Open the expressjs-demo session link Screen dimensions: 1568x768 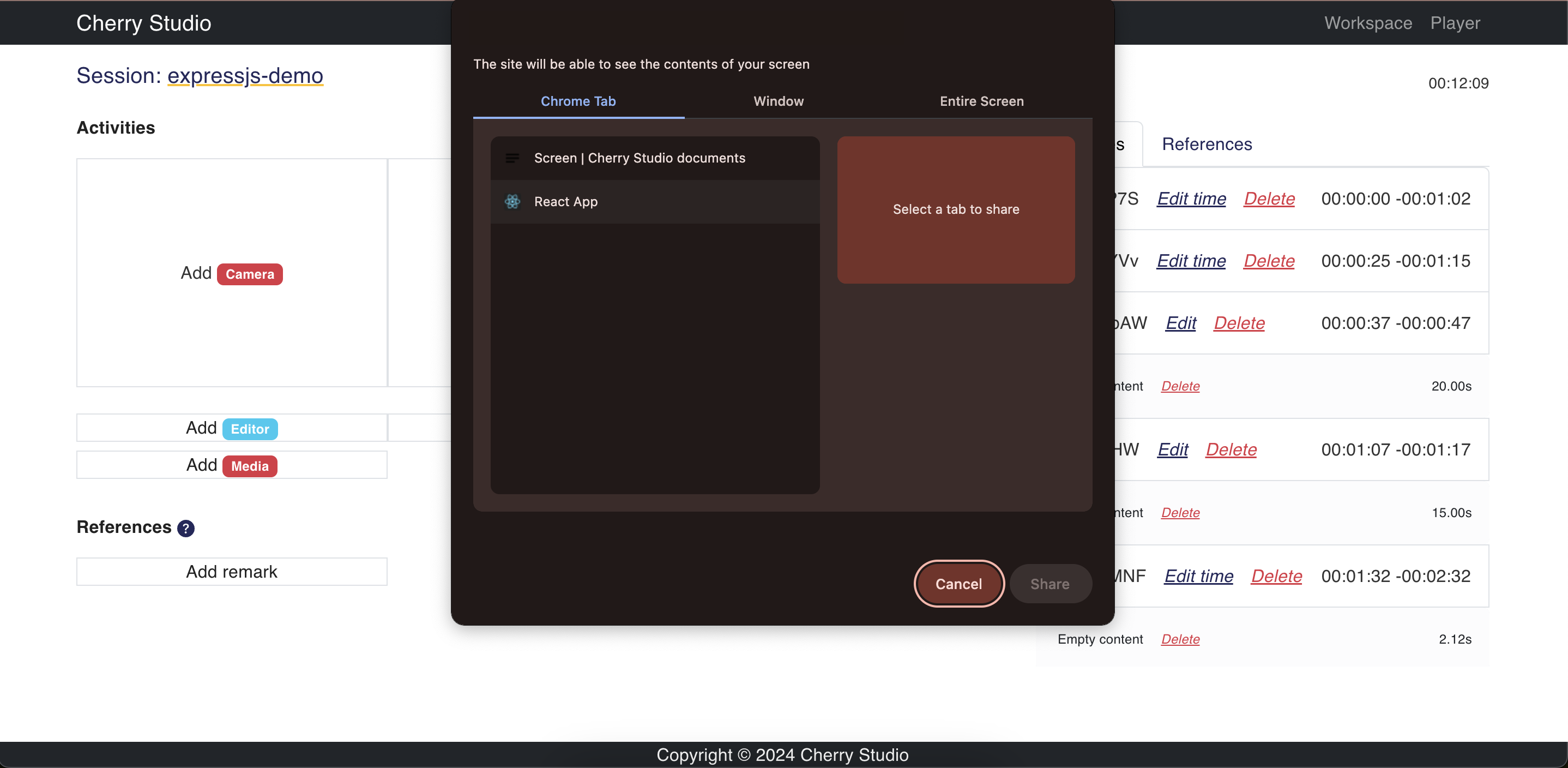[245, 75]
